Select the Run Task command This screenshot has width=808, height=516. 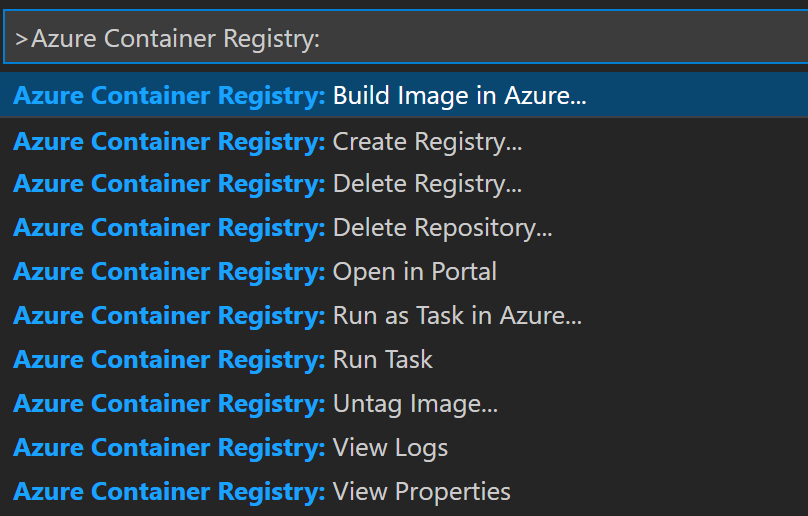coord(382,360)
